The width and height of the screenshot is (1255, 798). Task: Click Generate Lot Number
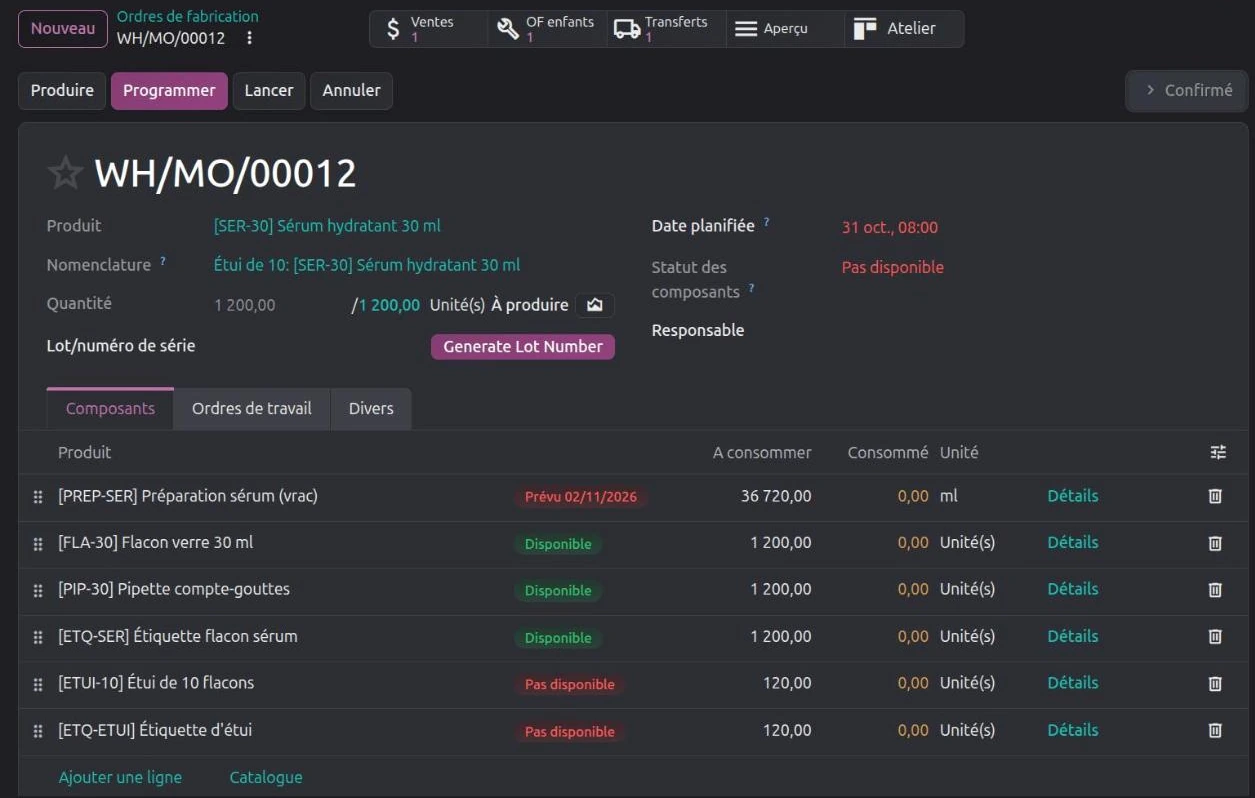(x=523, y=347)
